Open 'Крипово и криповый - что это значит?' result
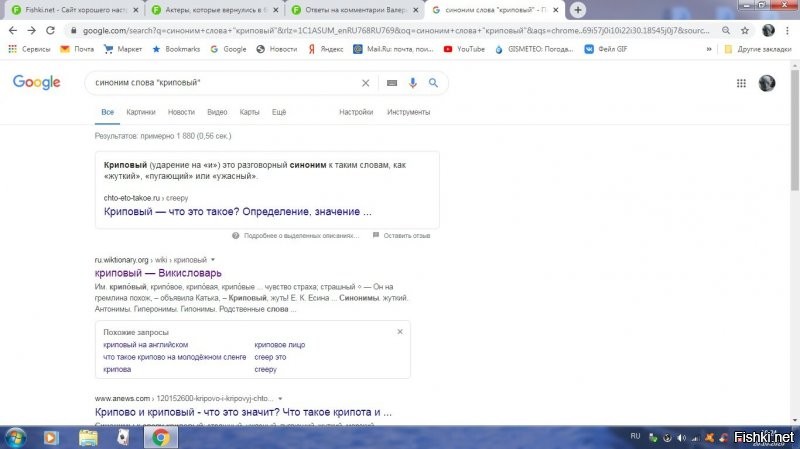This screenshot has width=800, height=449. coord(243,412)
